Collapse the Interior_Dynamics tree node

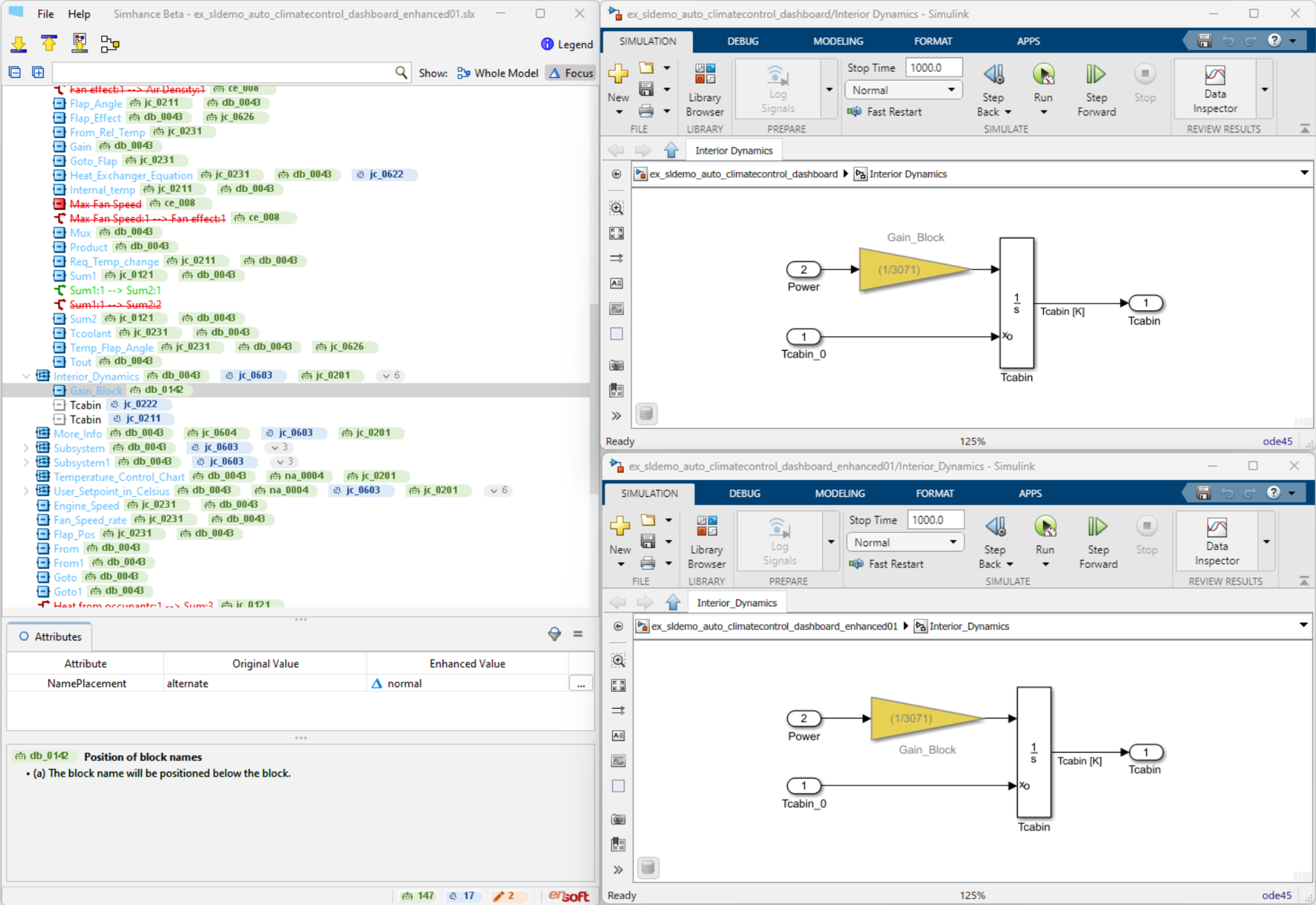click(x=26, y=376)
